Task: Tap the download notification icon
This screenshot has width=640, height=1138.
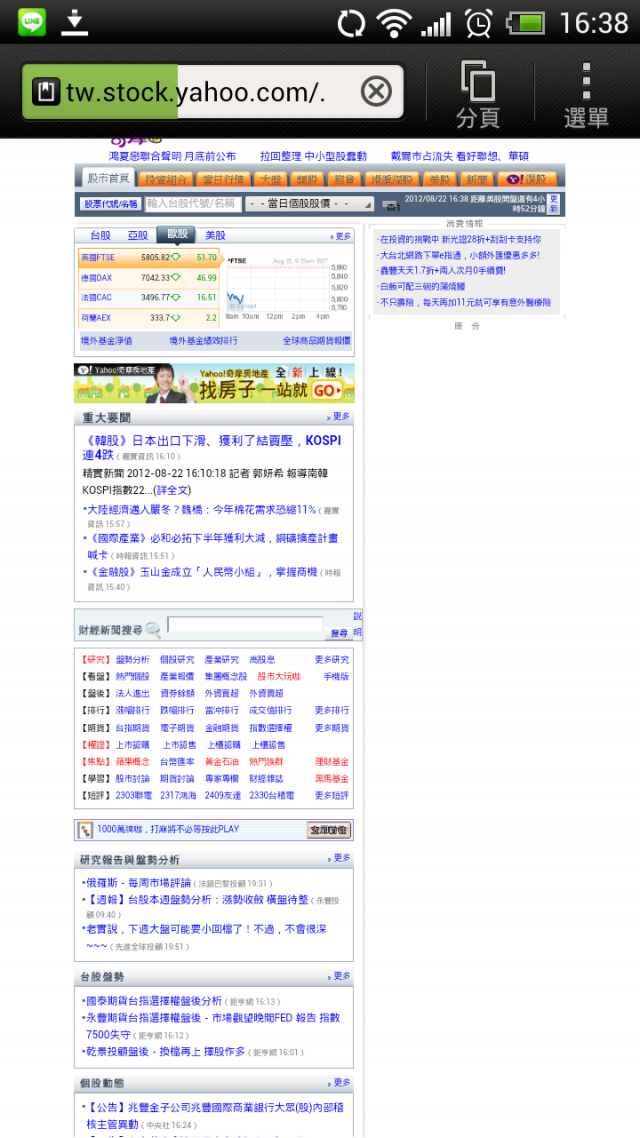Action: tap(74, 22)
